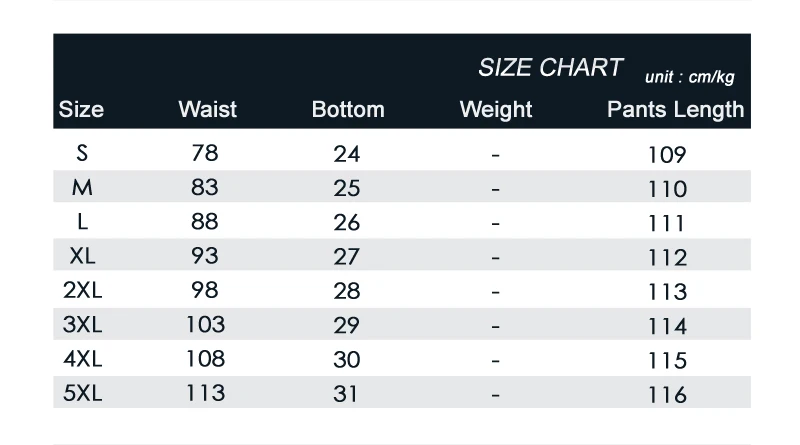Select the Bottom column header
Screen dimensions: 800x445
[348, 109]
